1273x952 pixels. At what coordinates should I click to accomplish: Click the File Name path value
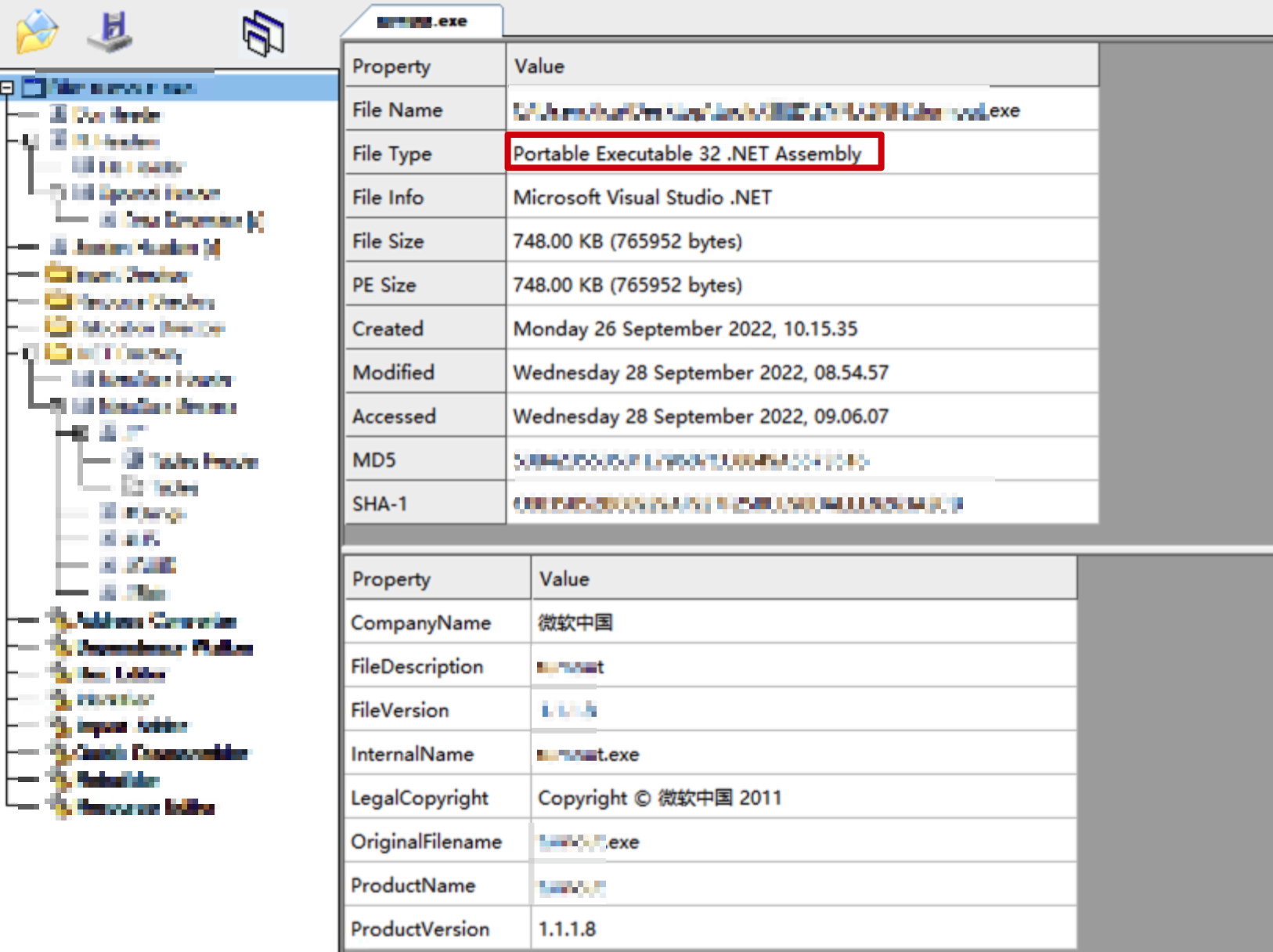pyautogui.click(x=766, y=110)
